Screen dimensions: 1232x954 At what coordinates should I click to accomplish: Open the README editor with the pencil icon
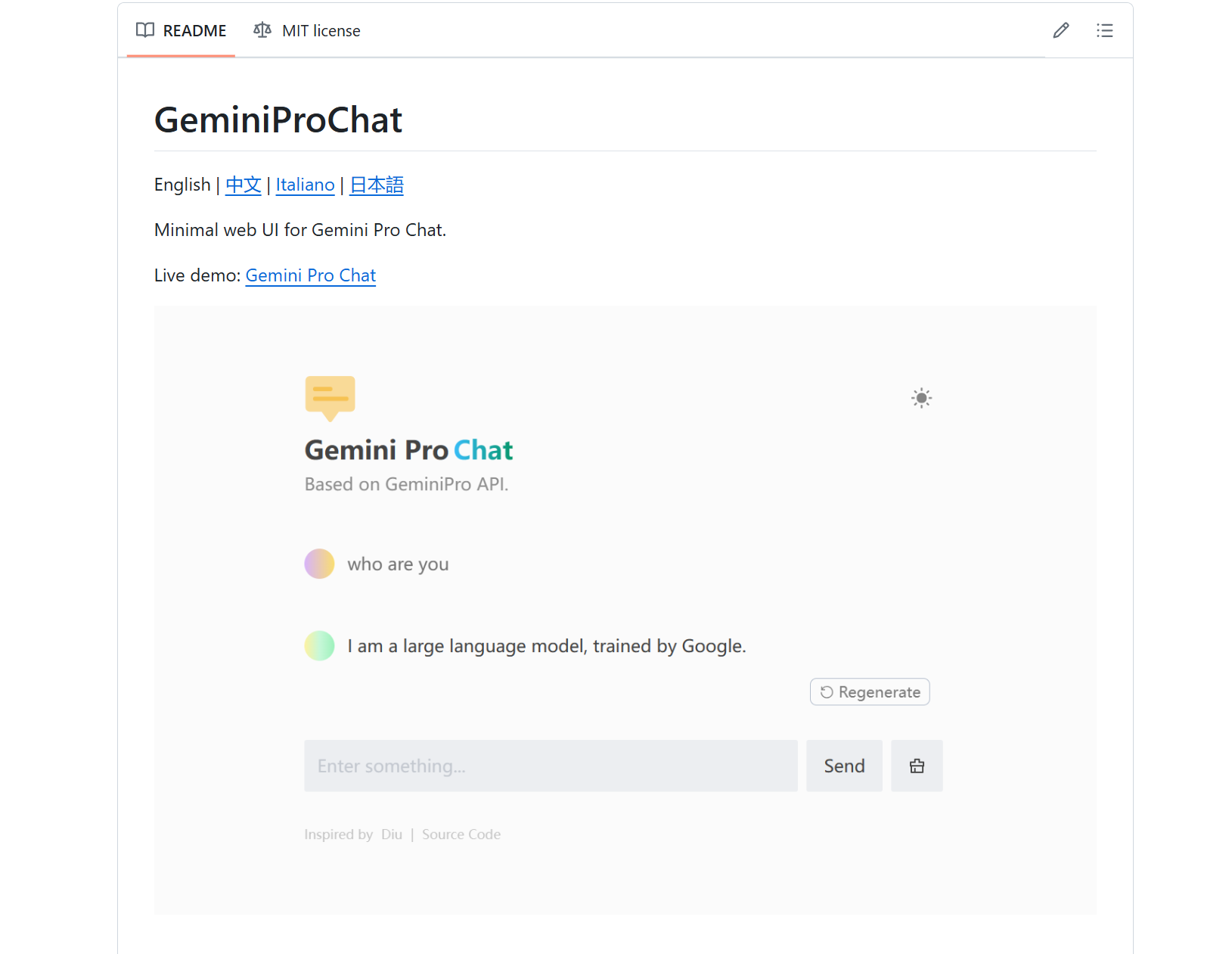1060,30
